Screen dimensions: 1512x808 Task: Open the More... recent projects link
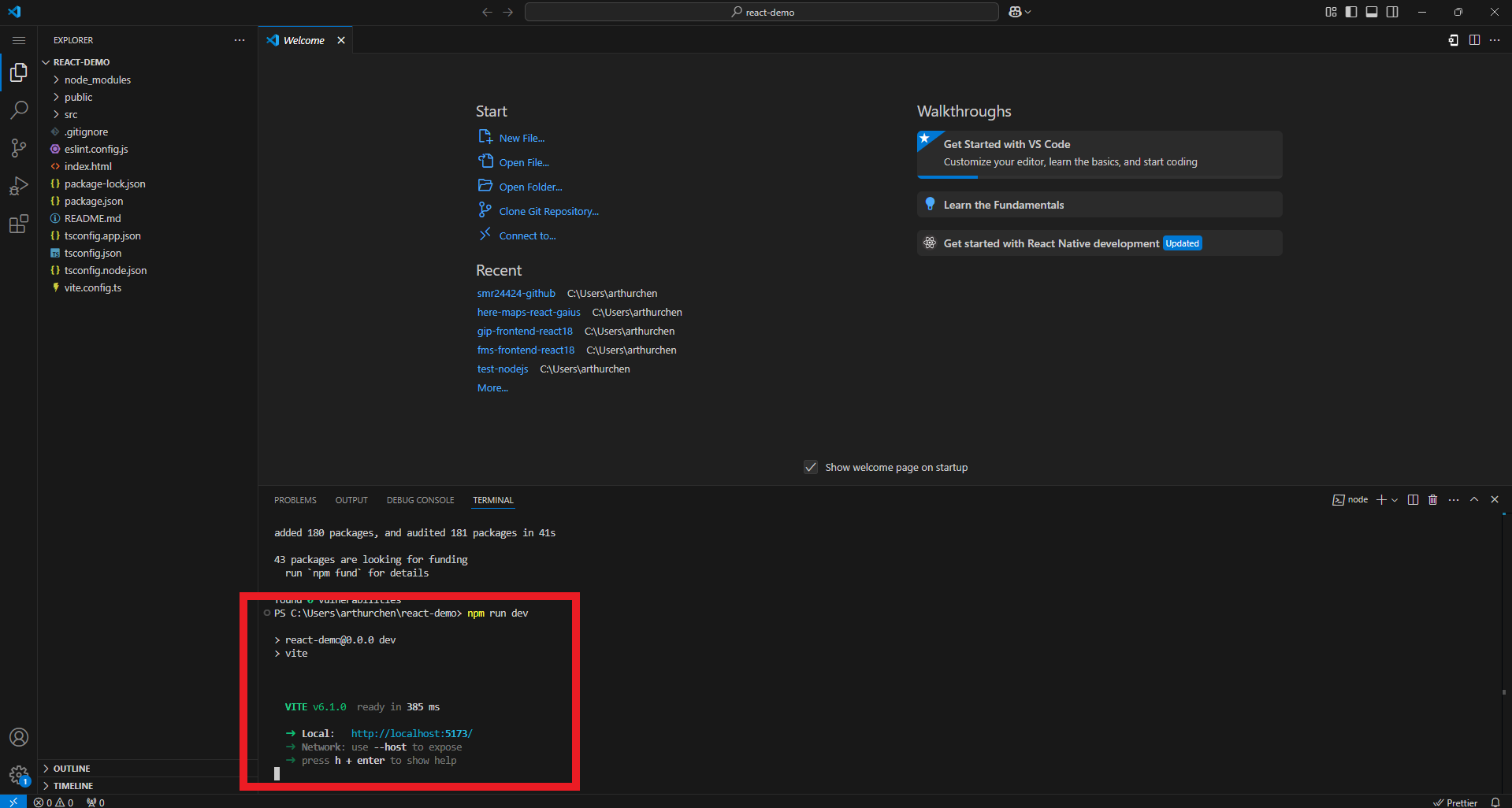[x=492, y=387]
